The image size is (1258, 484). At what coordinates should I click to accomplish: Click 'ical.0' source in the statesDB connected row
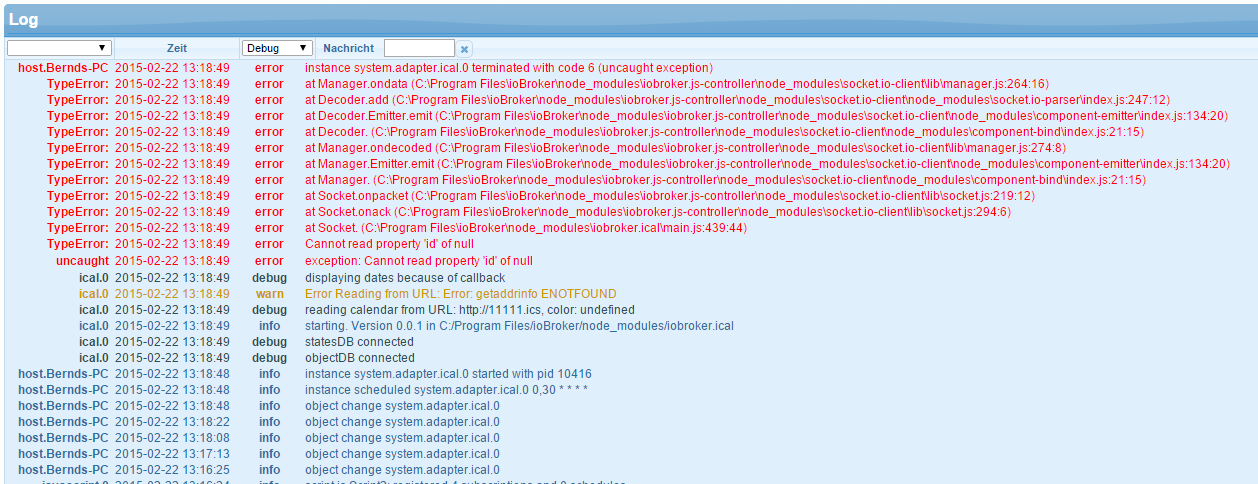(x=93, y=342)
